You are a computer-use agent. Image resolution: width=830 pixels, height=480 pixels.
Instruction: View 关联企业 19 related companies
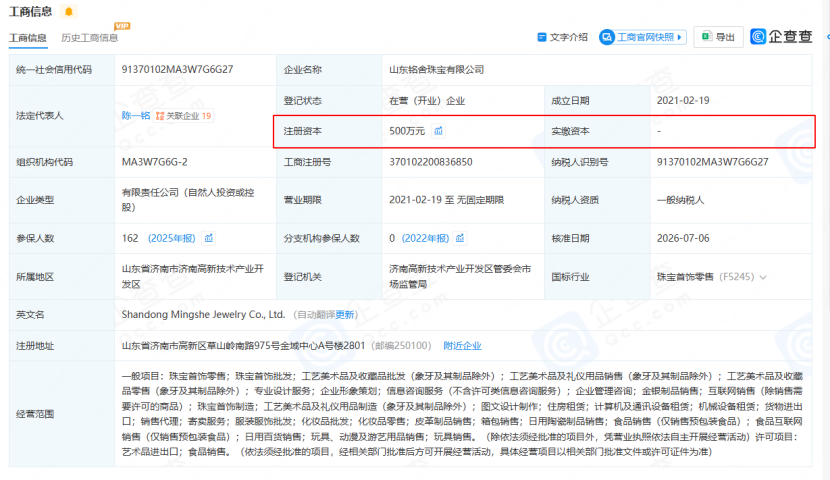183,116
